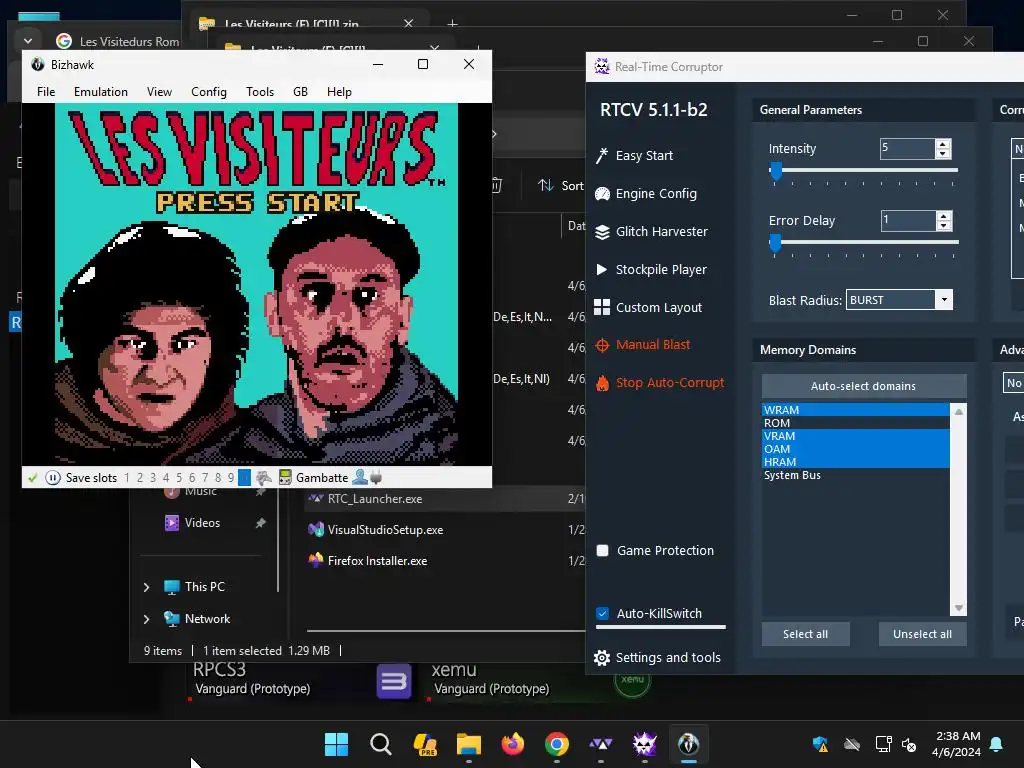Open Easy Start in Real-Time Corruptor

pyautogui.click(x=634, y=155)
